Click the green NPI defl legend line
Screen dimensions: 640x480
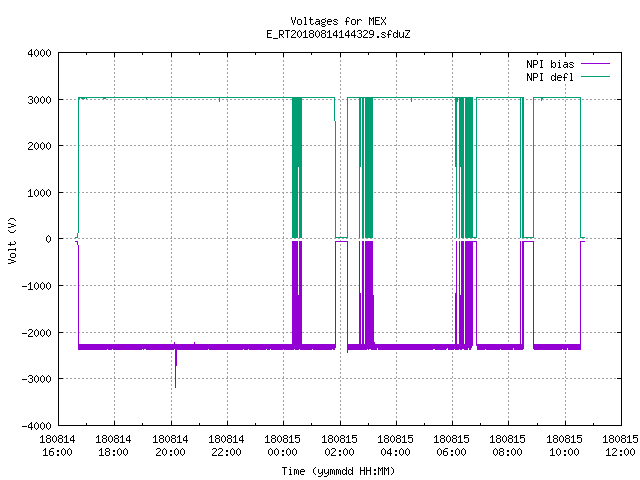[x=595, y=76]
